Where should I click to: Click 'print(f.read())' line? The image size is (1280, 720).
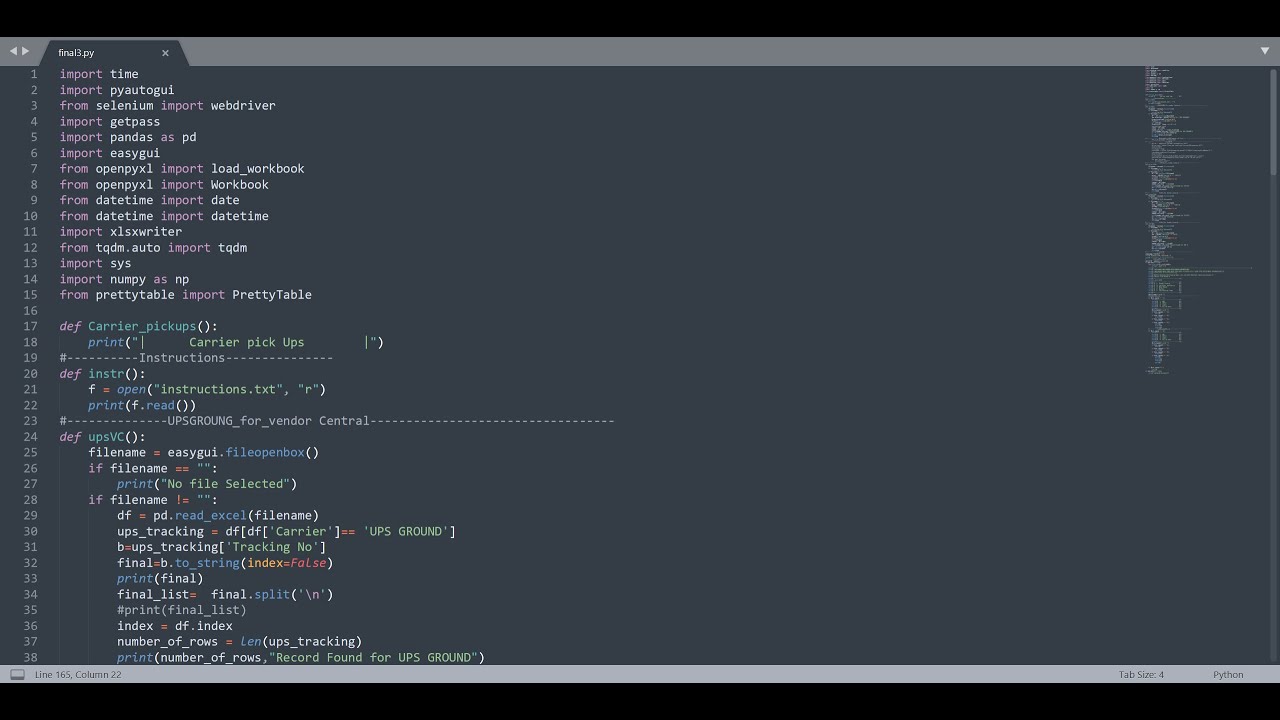[x=142, y=405]
